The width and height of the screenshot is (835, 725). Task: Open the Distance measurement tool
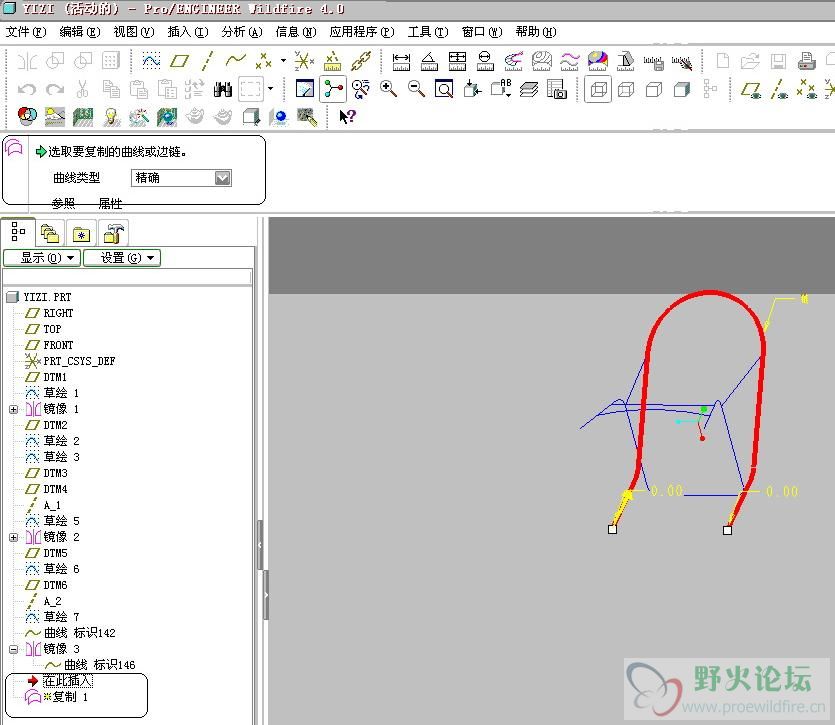[x=401, y=61]
